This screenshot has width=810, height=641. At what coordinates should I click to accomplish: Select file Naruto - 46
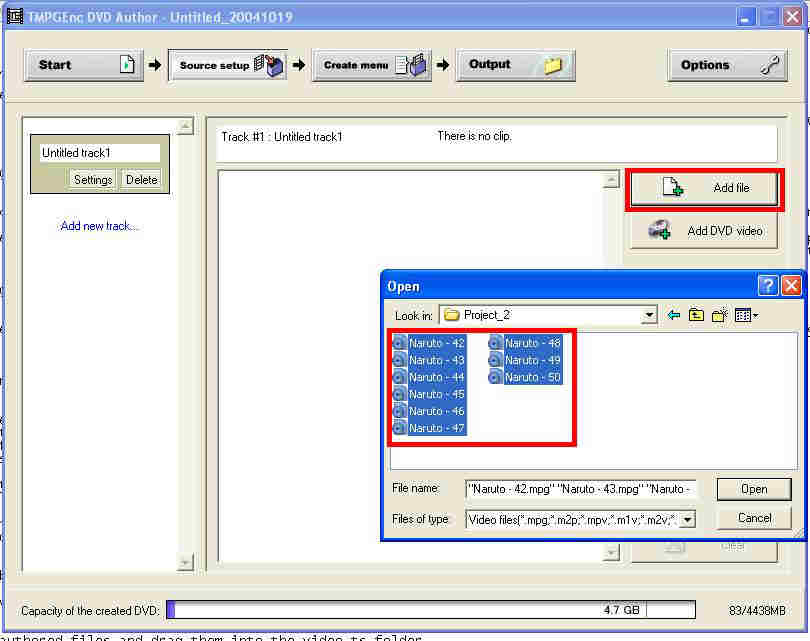click(437, 412)
